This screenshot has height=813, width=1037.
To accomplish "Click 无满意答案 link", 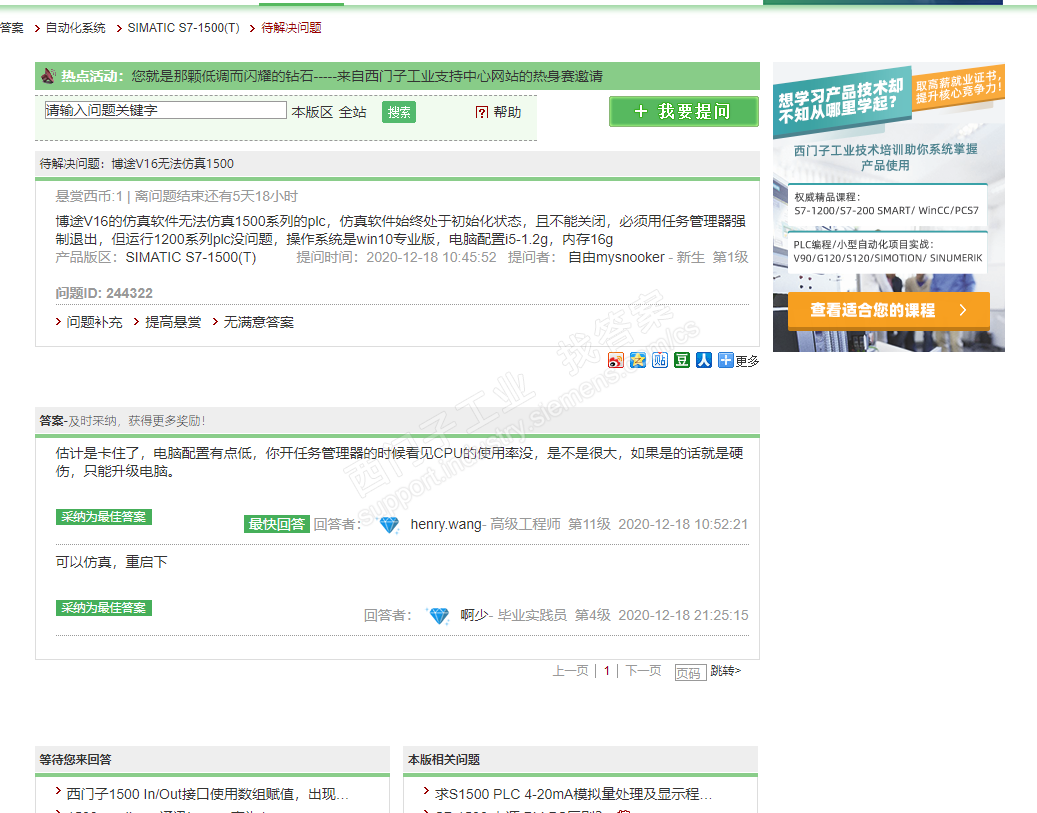I will point(259,322).
